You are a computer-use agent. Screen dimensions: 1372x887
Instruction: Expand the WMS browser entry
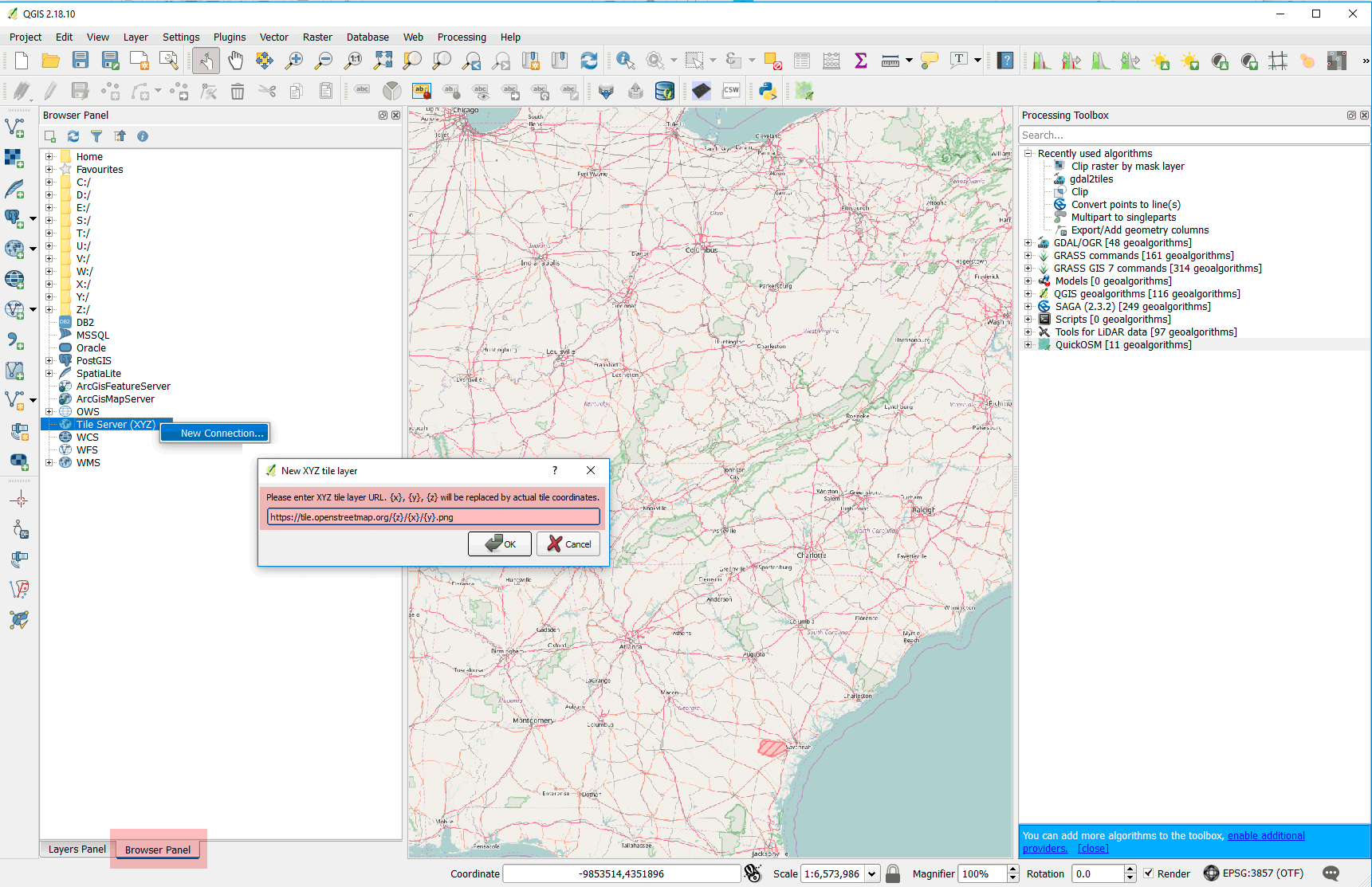(x=49, y=463)
